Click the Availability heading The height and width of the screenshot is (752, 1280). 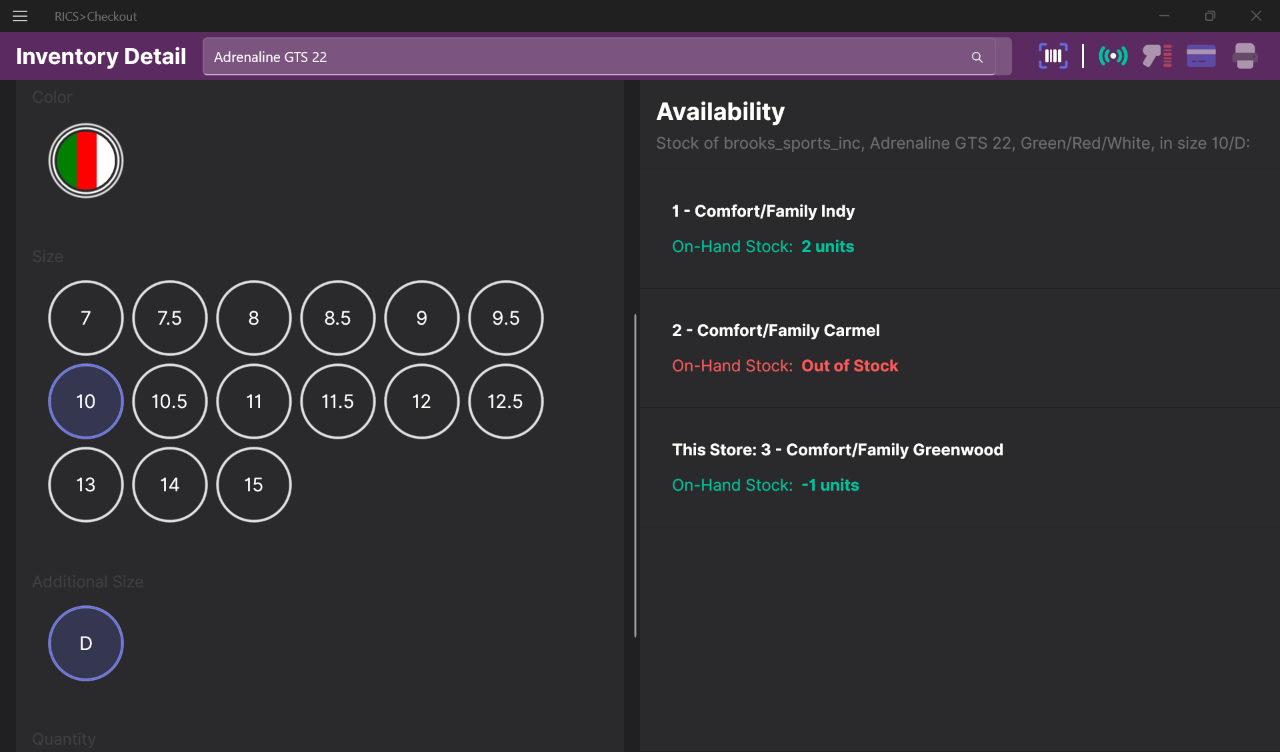click(720, 112)
